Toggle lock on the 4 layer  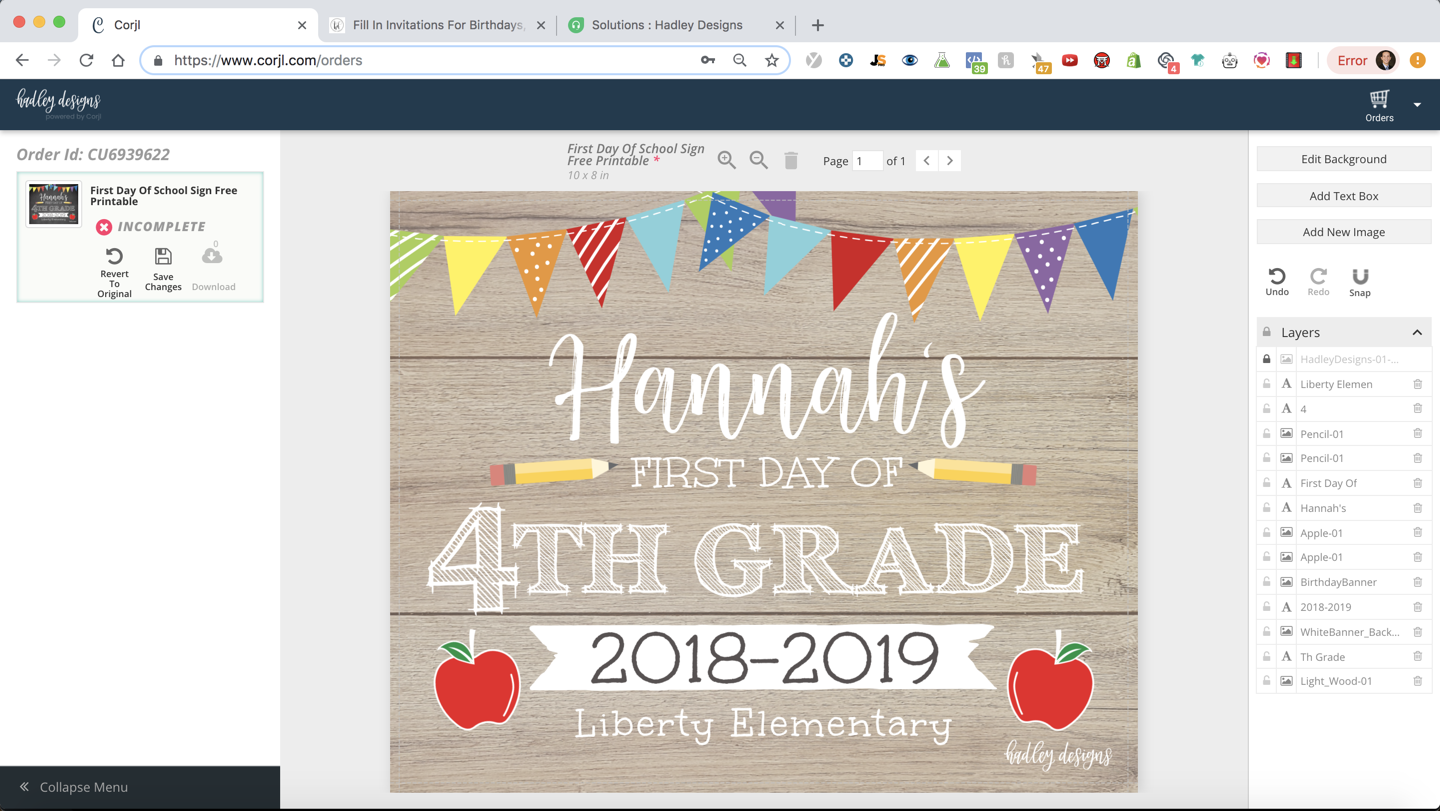pyautogui.click(x=1267, y=408)
